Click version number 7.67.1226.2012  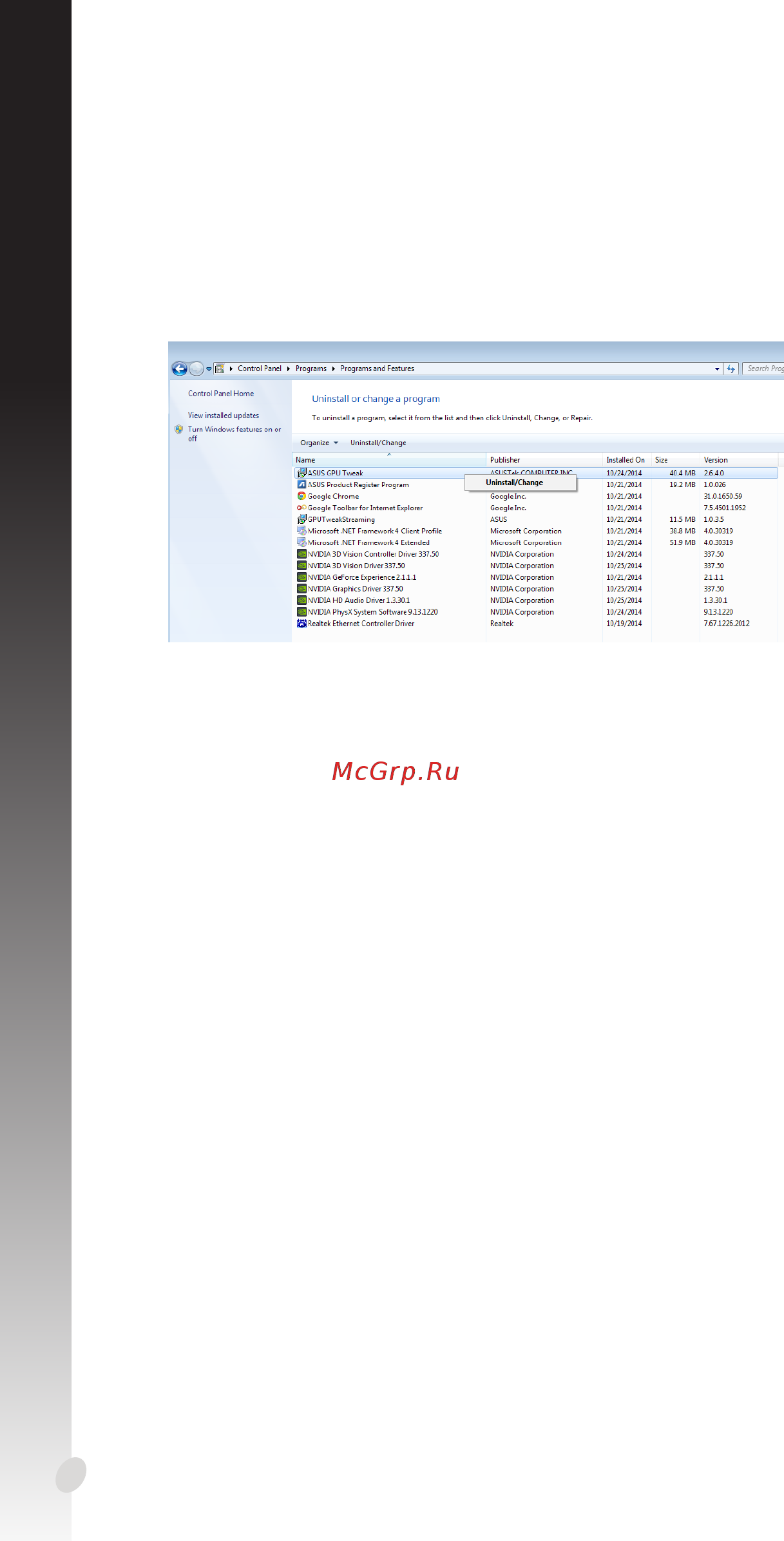[727, 624]
